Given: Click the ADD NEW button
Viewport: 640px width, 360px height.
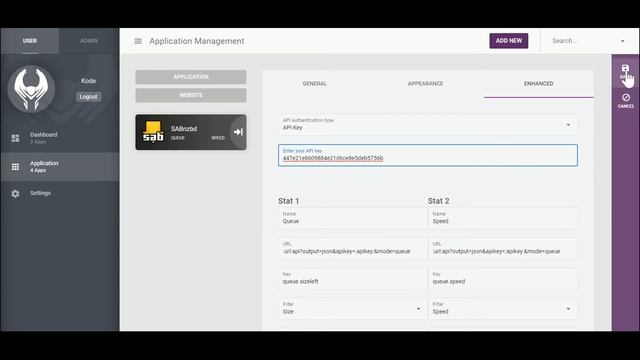Looking at the screenshot, I should click(x=509, y=41).
